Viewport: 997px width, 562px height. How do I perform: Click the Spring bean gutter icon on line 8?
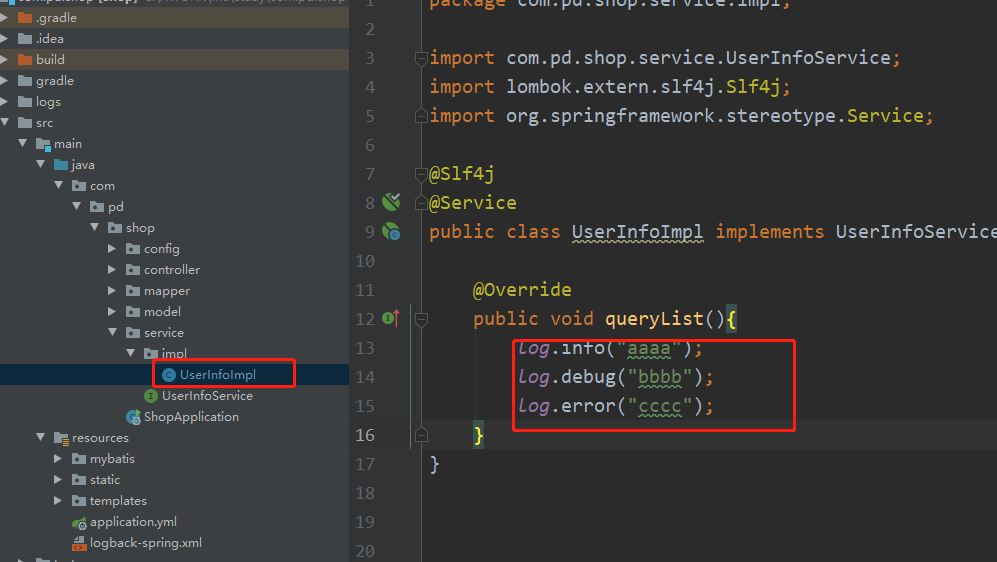tap(391, 202)
